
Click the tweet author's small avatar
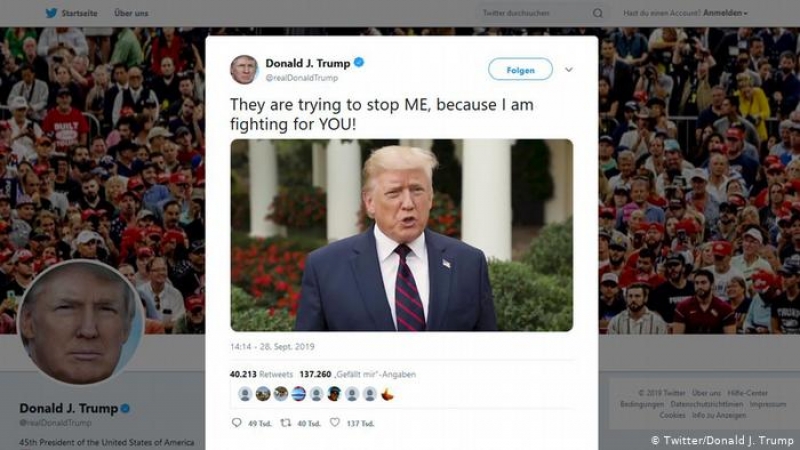[243, 69]
